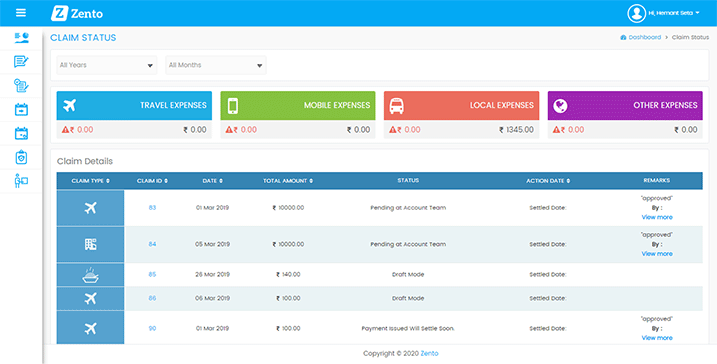The image size is (717, 364).
Task: Open claim ID 84 link
Action: tap(152, 244)
